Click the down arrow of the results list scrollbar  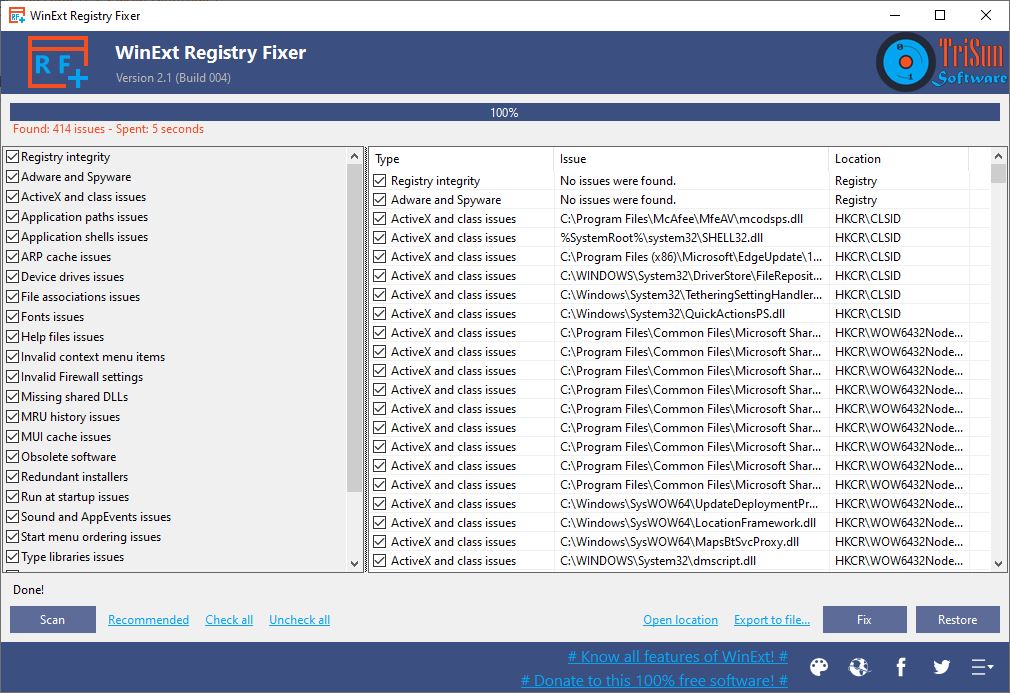point(998,563)
